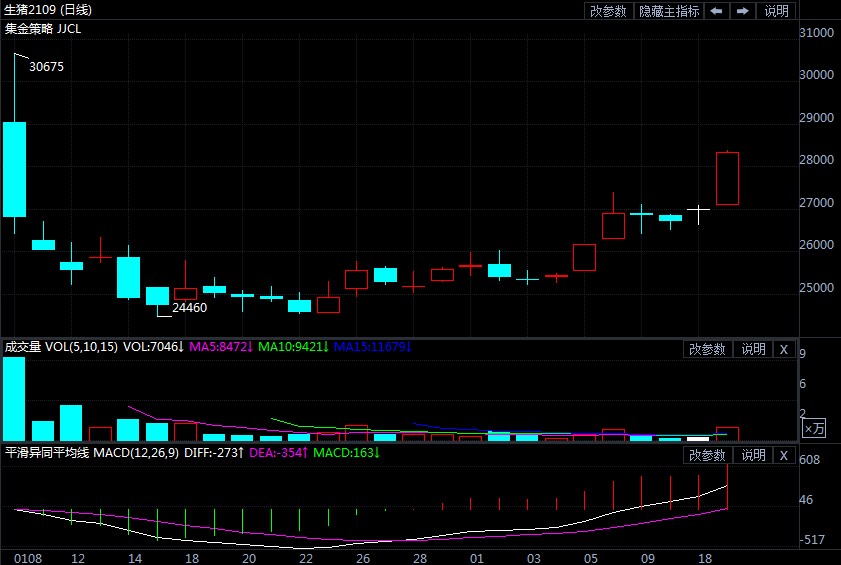Click 隐藏主指标 button
Viewport: 841px width, 565px height.
coord(669,11)
